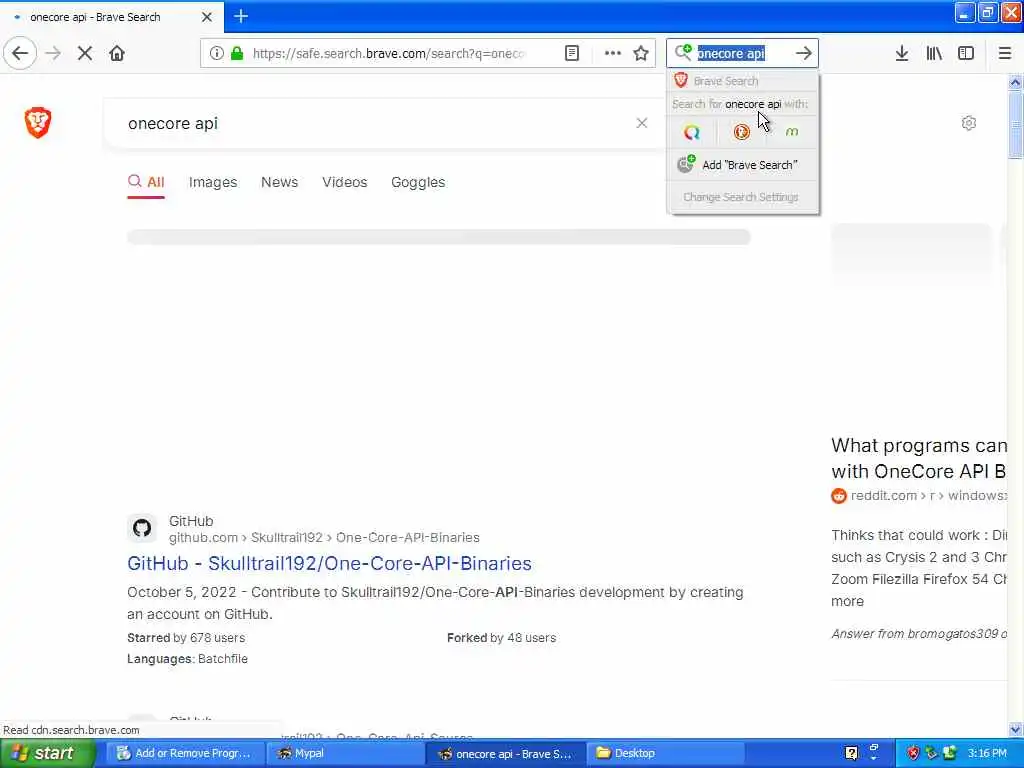Select onecore api Brave taskbar button
The image size is (1024, 768).
pyautogui.click(x=505, y=754)
